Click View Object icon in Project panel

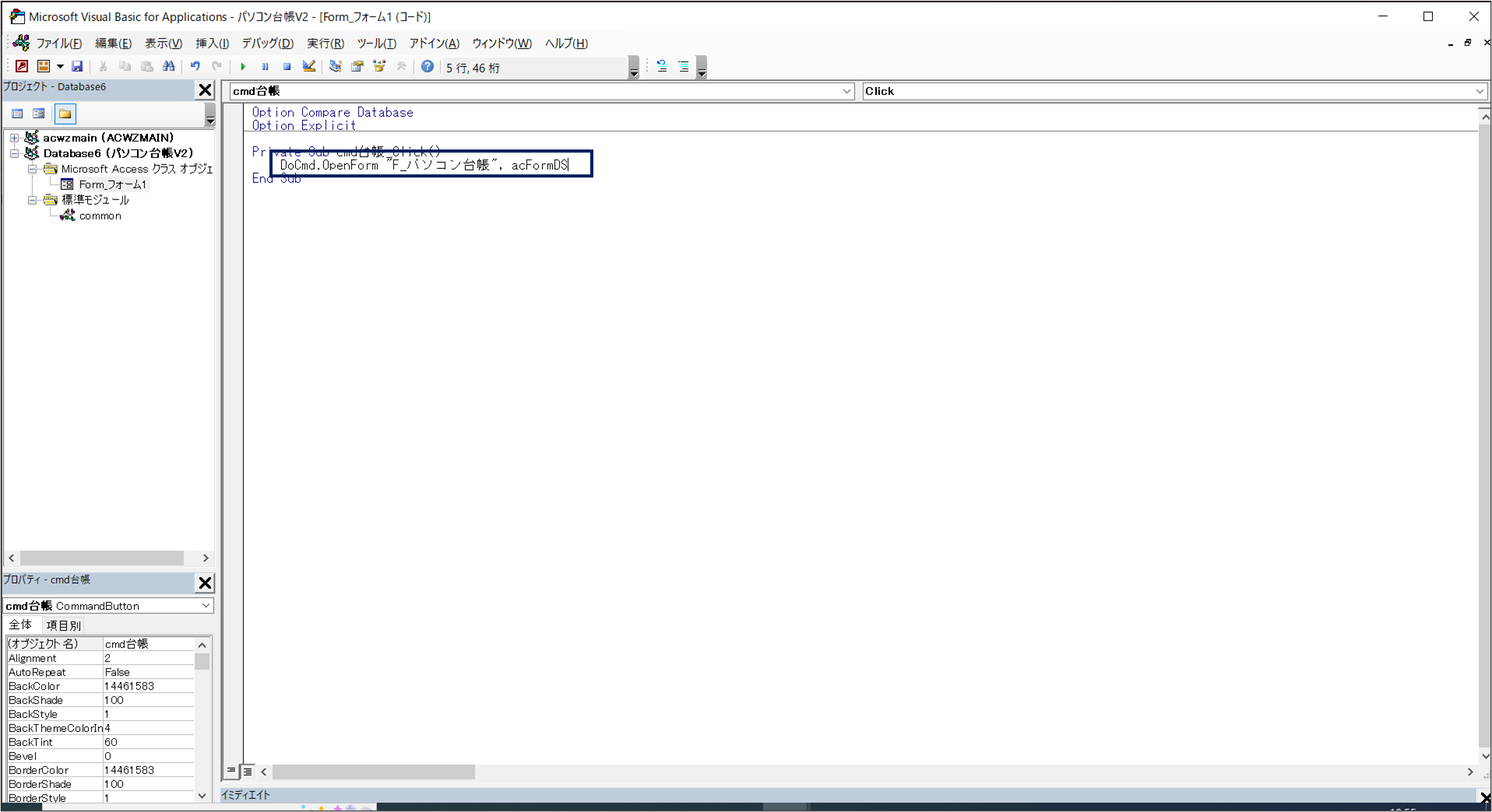[x=39, y=114]
